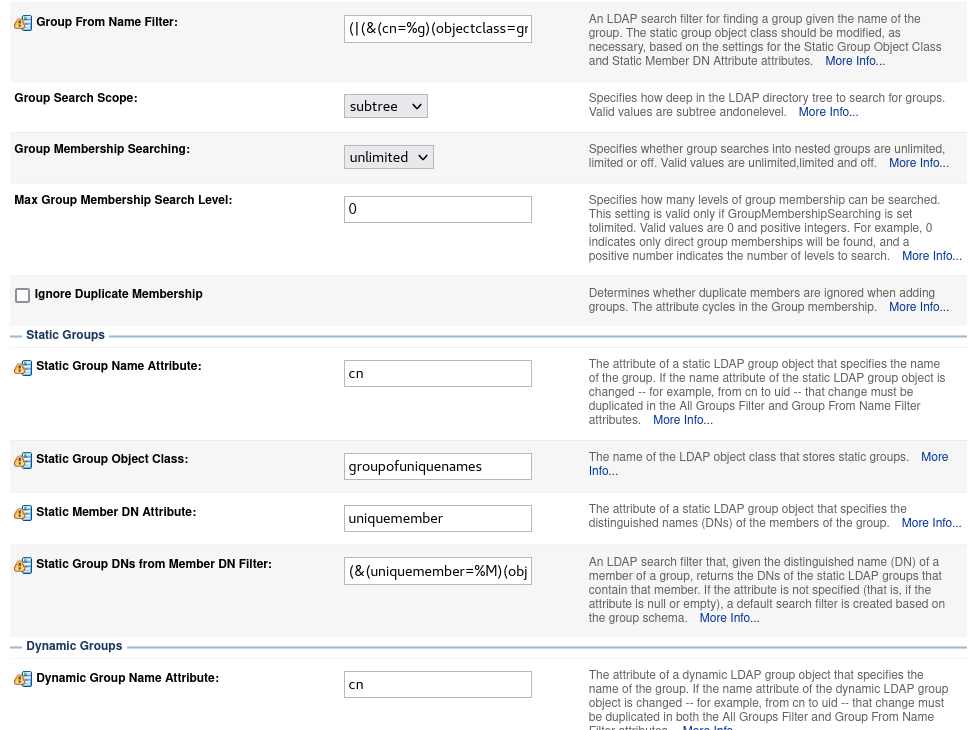Viewport: 972px width, 730px height.
Task: Enable the Ignore Duplicate Membership checkbox
Action: pos(22,295)
